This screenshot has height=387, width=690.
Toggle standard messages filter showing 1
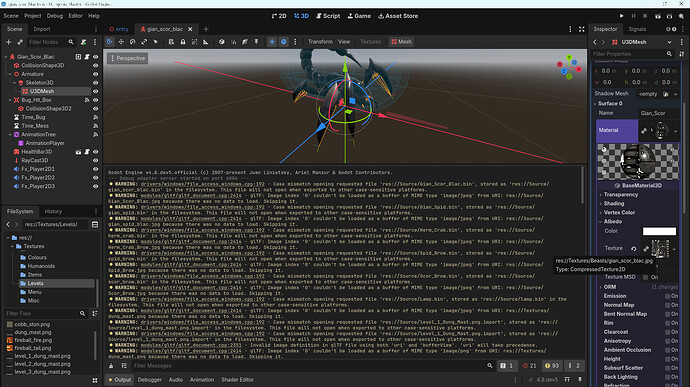[507, 366]
